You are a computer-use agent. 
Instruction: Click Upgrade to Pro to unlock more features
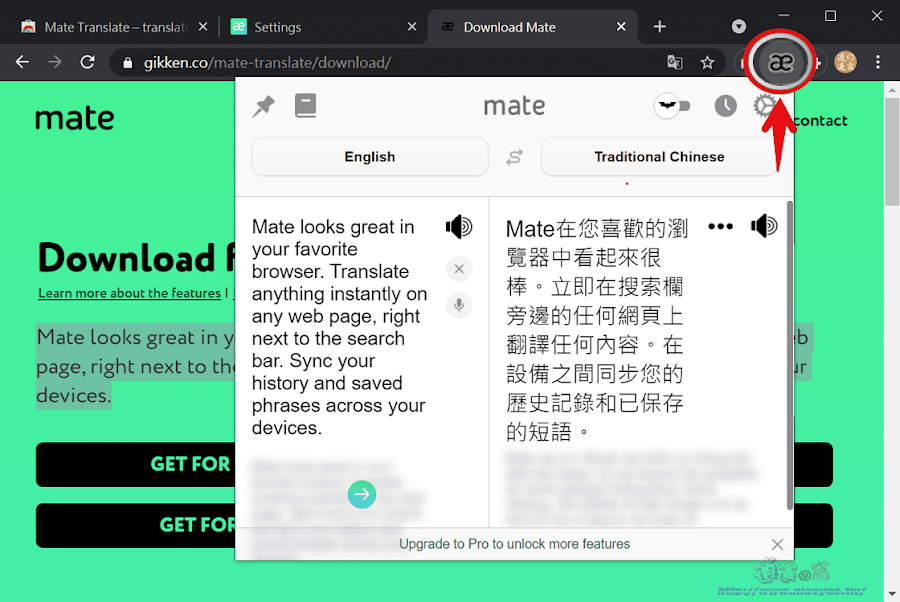coord(514,544)
